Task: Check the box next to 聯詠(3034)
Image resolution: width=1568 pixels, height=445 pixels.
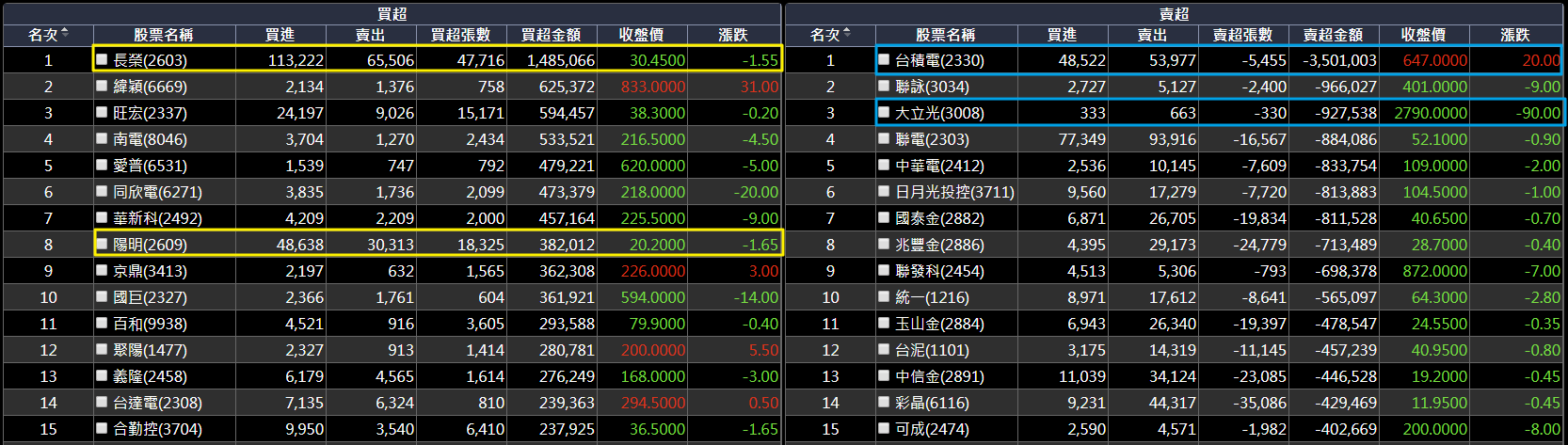Action: coord(884,86)
